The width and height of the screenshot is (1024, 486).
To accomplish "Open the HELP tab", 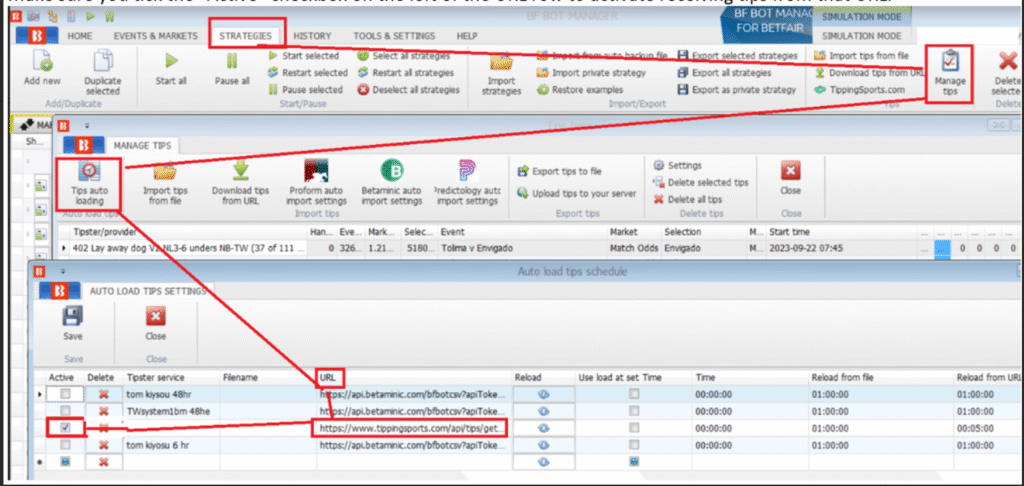I will (x=467, y=36).
